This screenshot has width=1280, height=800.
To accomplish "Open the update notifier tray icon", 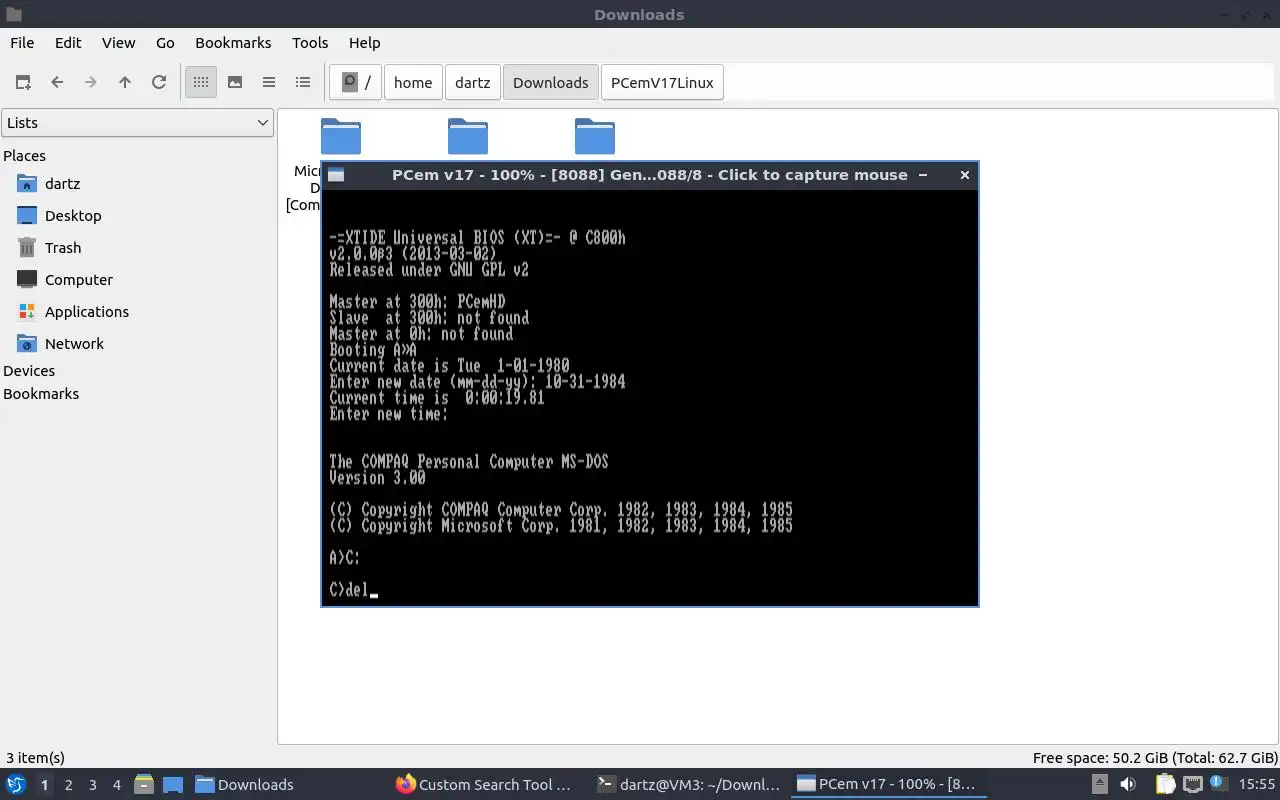I will point(1218,784).
